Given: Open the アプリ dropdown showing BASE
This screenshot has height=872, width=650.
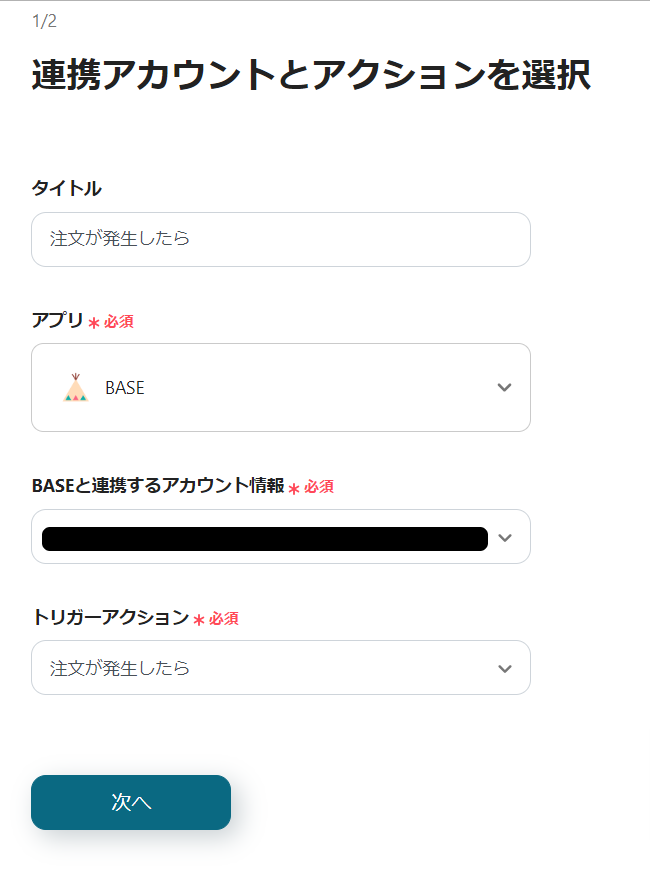Looking at the screenshot, I should tap(280, 388).
